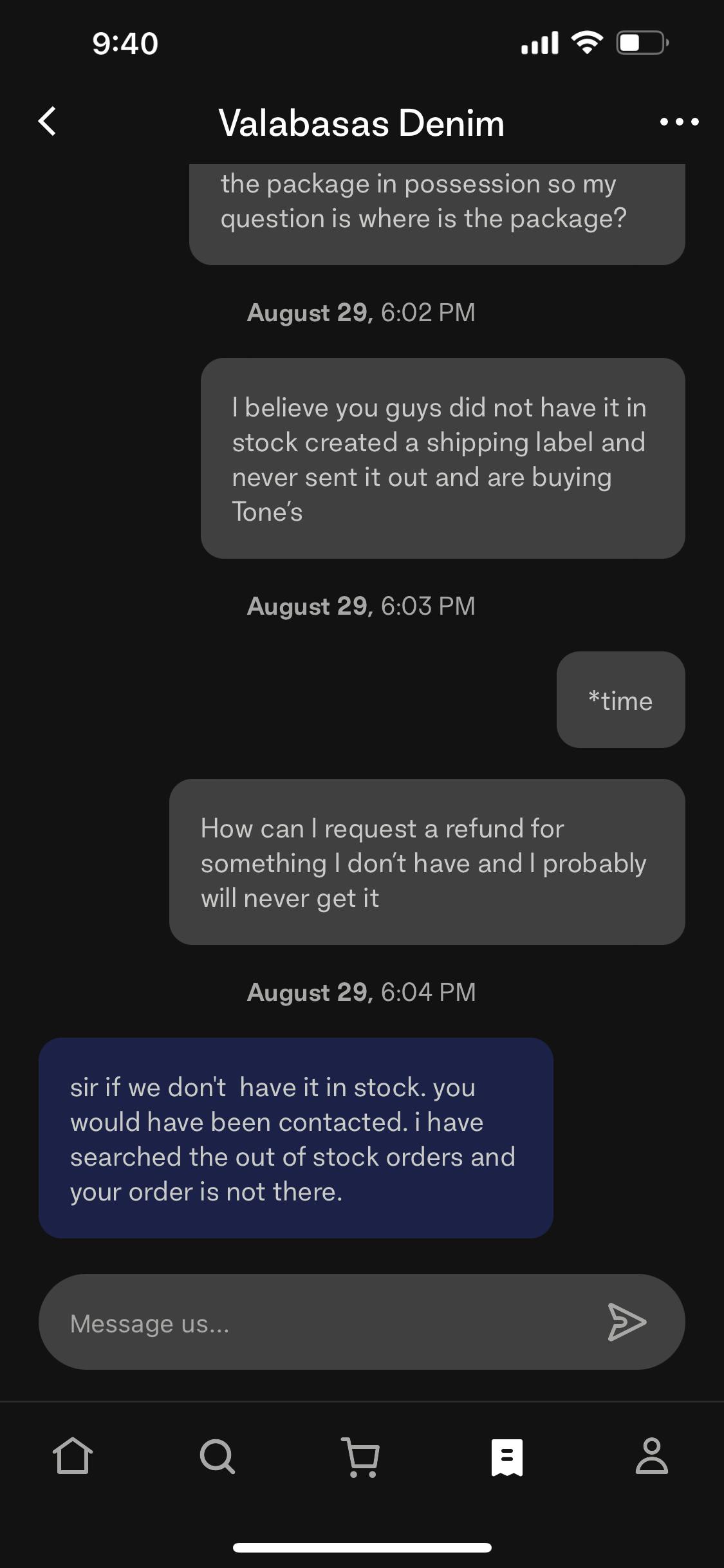The height and width of the screenshot is (1568, 724).
Task: Tap the send message arrow icon
Action: point(627,1322)
